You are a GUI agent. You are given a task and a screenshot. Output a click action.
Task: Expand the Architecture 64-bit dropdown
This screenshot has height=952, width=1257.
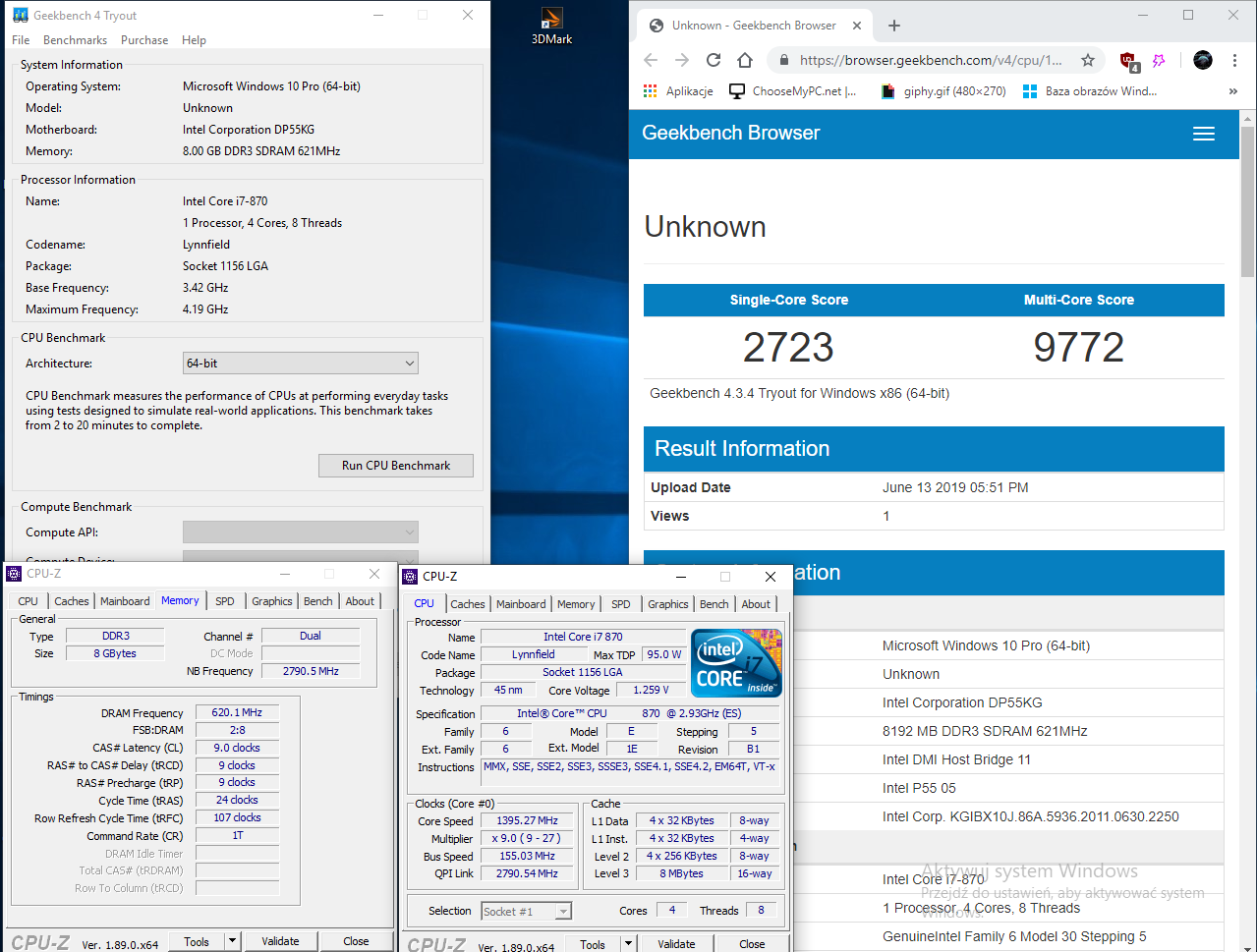(301, 364)
